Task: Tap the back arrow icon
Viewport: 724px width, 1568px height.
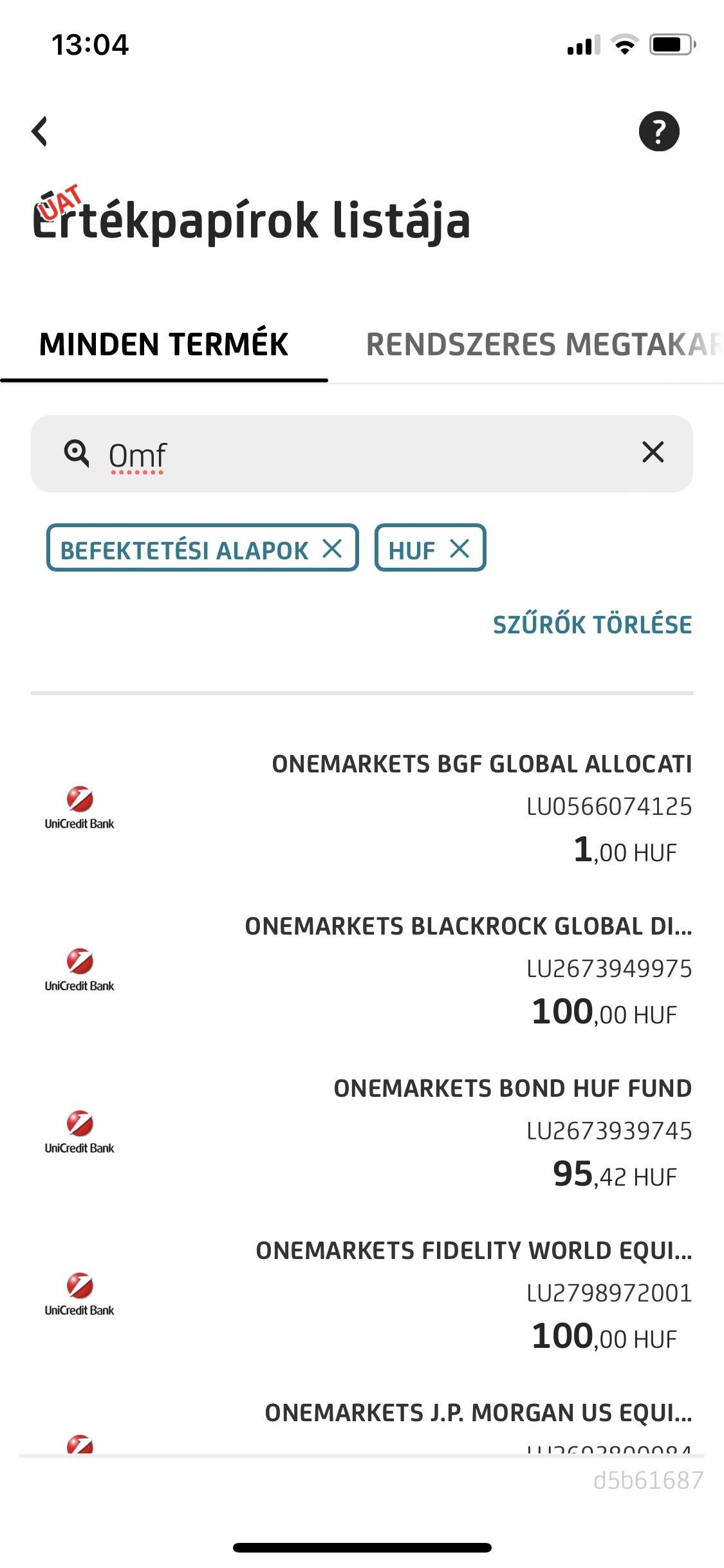Action: coord(40,131)
